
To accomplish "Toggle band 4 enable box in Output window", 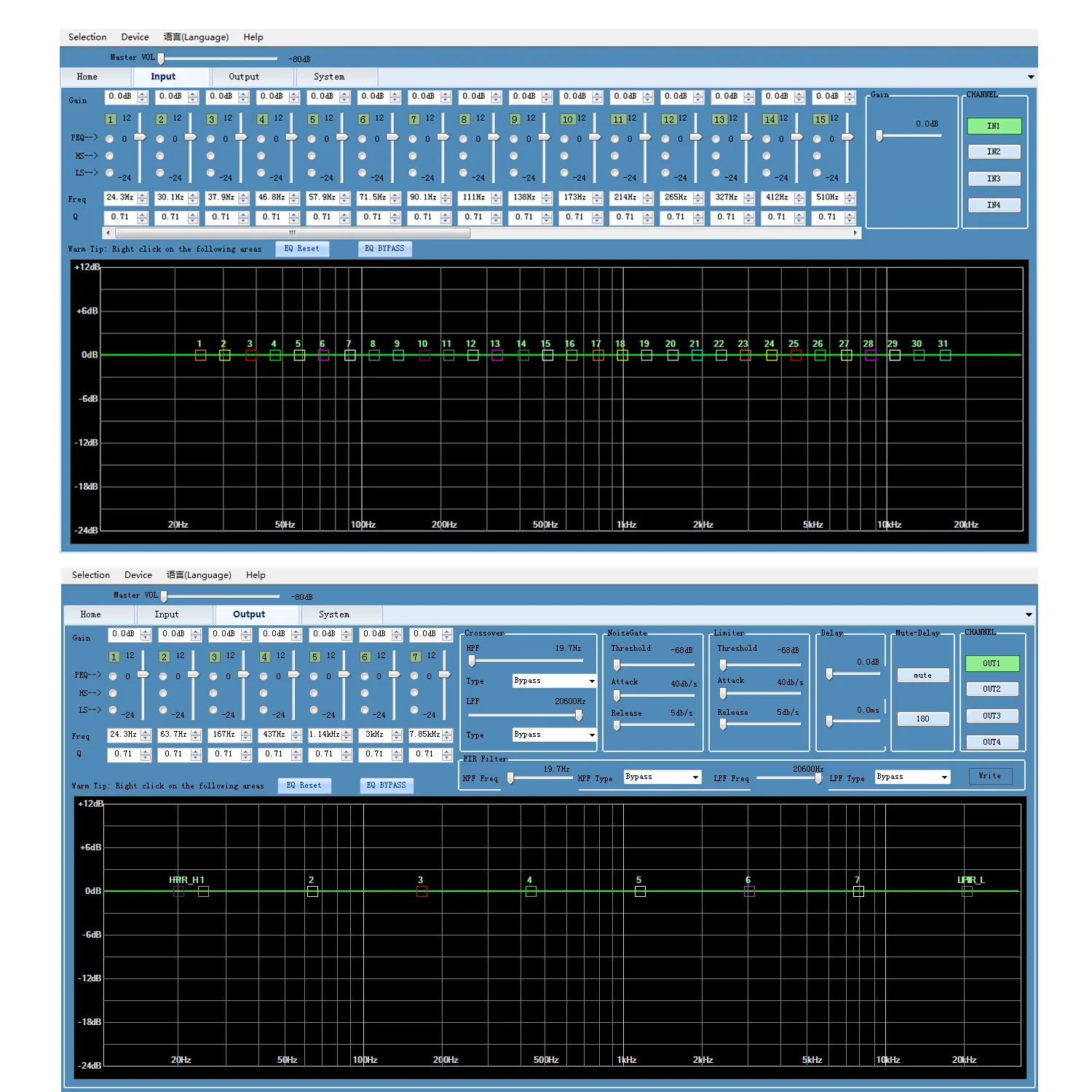I will point(265,657).
